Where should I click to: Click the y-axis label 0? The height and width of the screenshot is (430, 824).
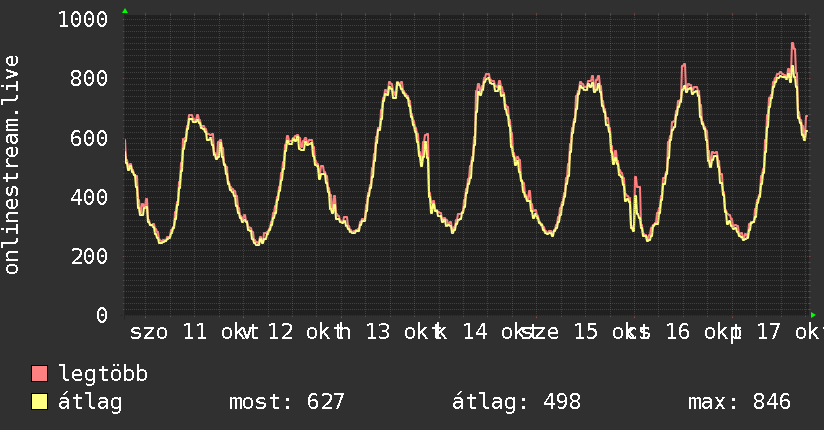coord(102,315)
